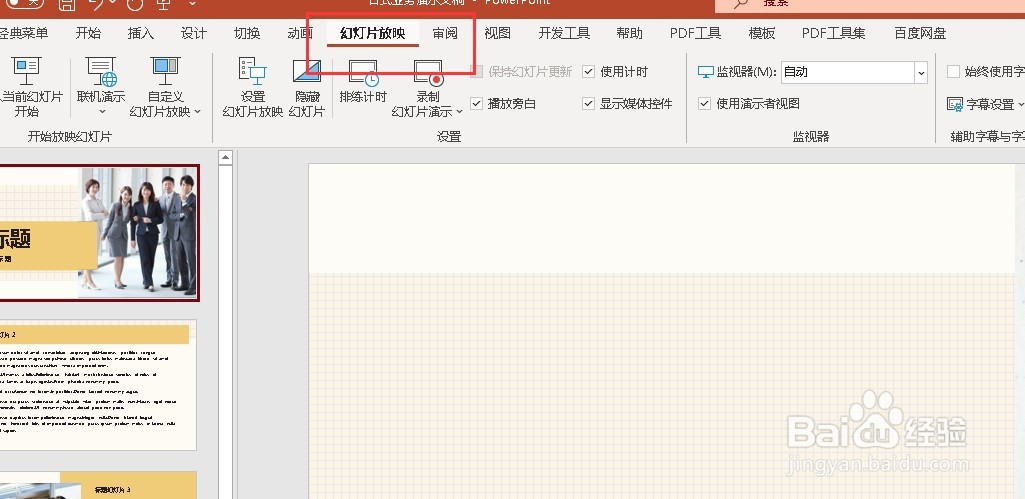Image resolution: width=1025 pixels, height=499 pixels.
Task: Select the 动画 animations tab
Action: [x=300, y=33]
